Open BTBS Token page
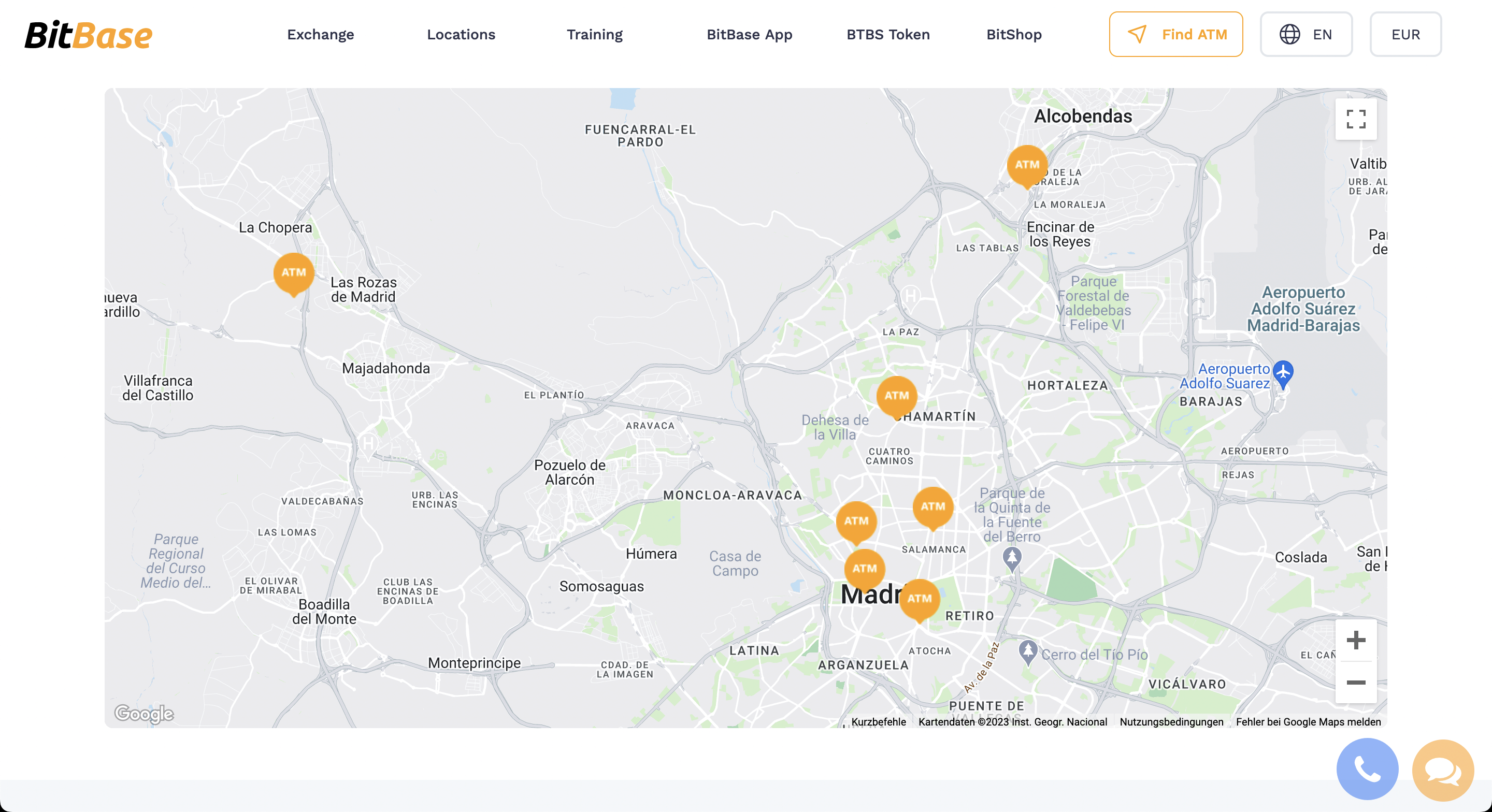Image resolution: width=1492 pixels, height=812 pixels. click(x=888, y=34)
